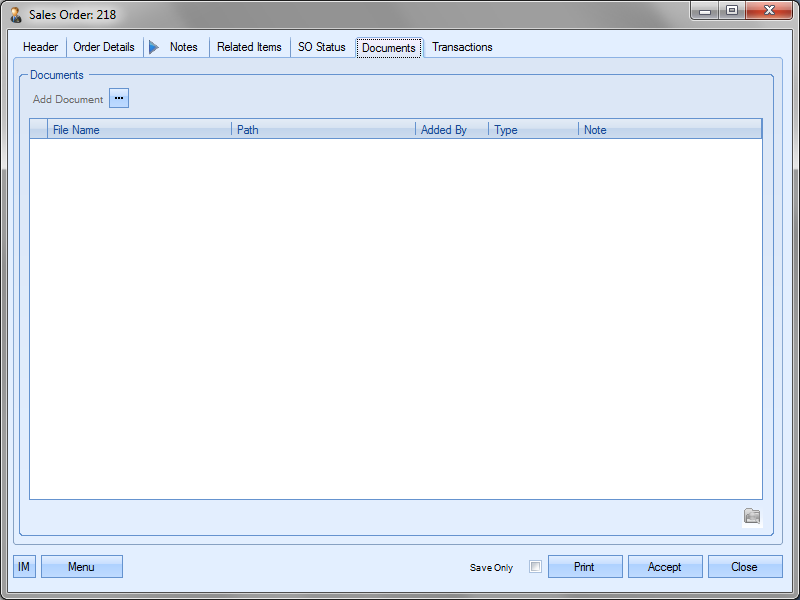Select the Related Items tab

[249, 47]
